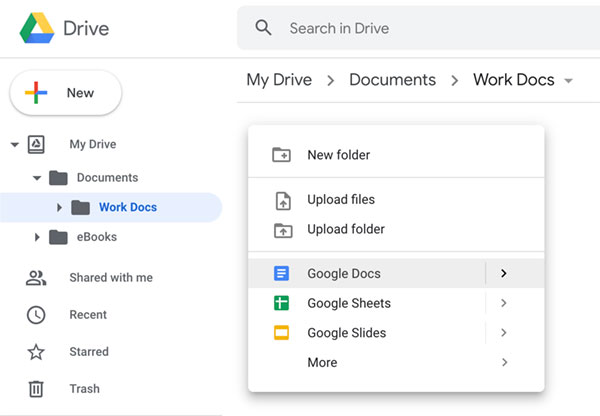This screenshot has height=416, width=600.
Task: Click the Starred star icon
Action: [x=36, y=352]
